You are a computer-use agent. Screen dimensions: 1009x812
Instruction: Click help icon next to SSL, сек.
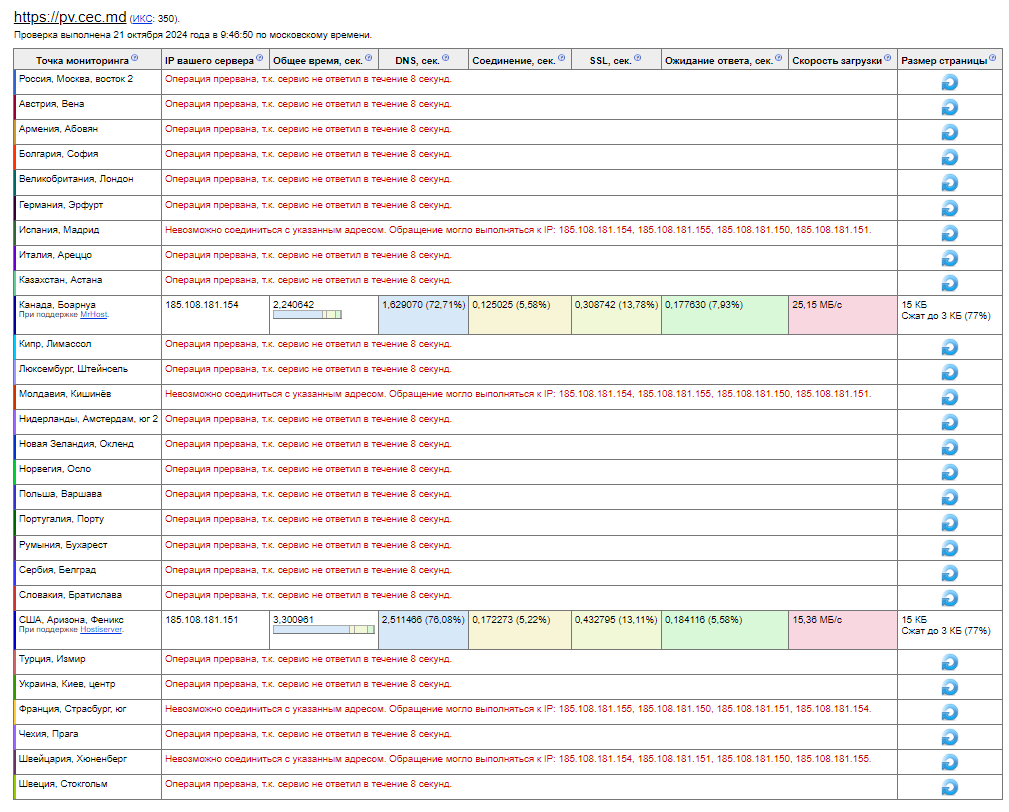(637, 58)
